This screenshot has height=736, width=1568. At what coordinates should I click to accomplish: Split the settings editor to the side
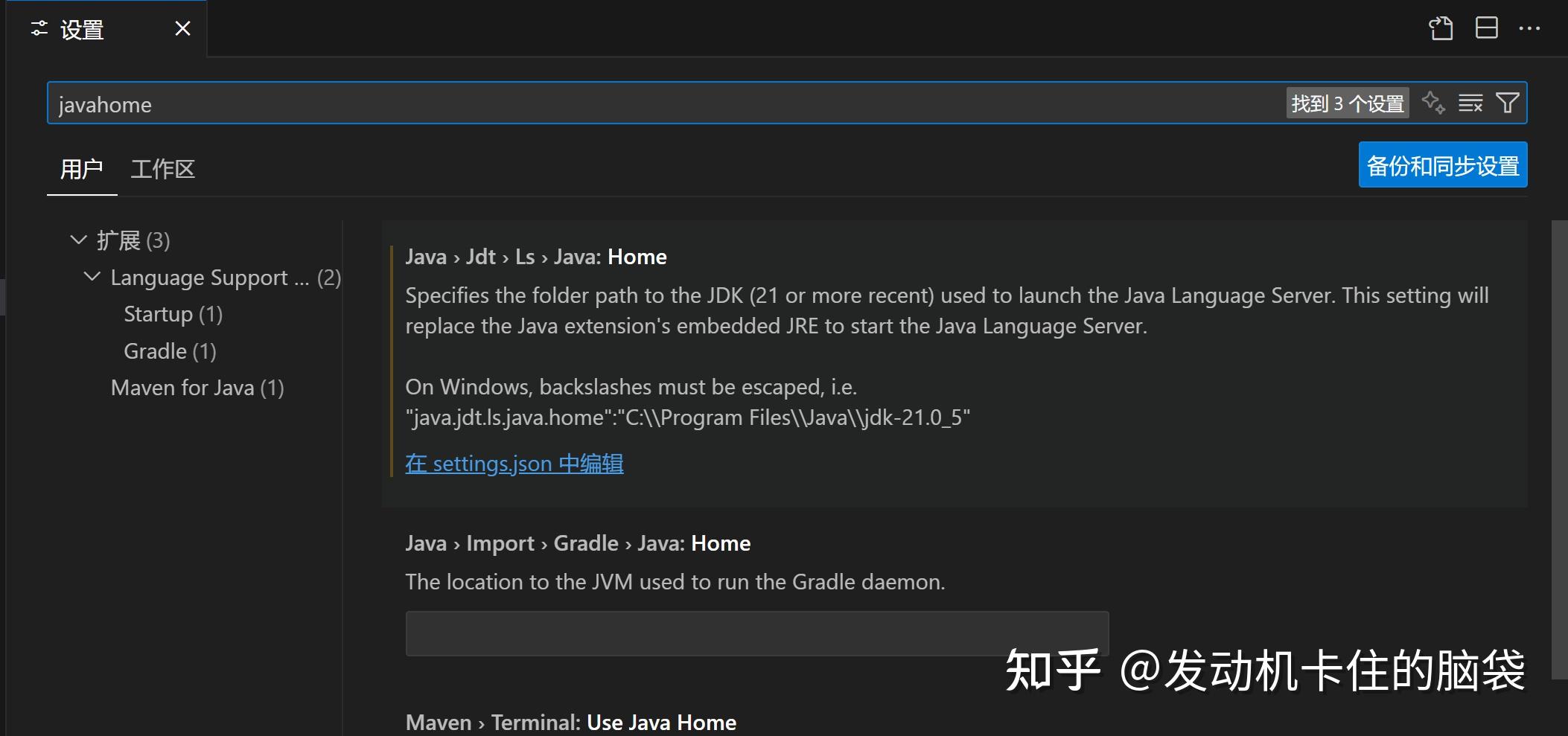pos(1487,28)
